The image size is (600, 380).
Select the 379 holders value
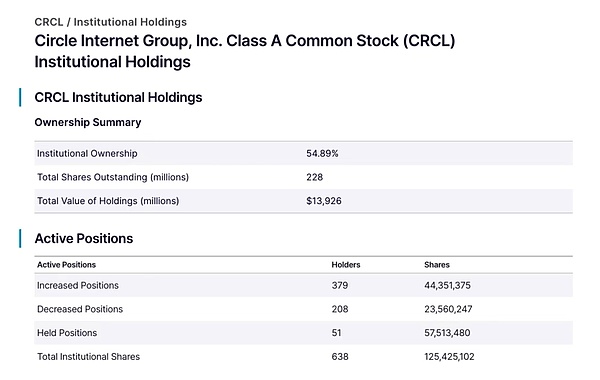pos(340,285)
